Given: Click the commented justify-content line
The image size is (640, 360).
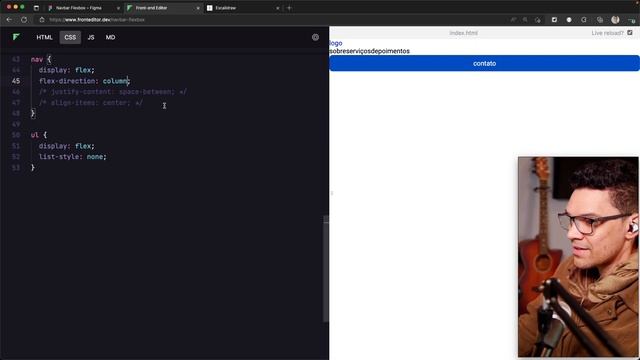Looking at the screenshot, I should [113, 92].
